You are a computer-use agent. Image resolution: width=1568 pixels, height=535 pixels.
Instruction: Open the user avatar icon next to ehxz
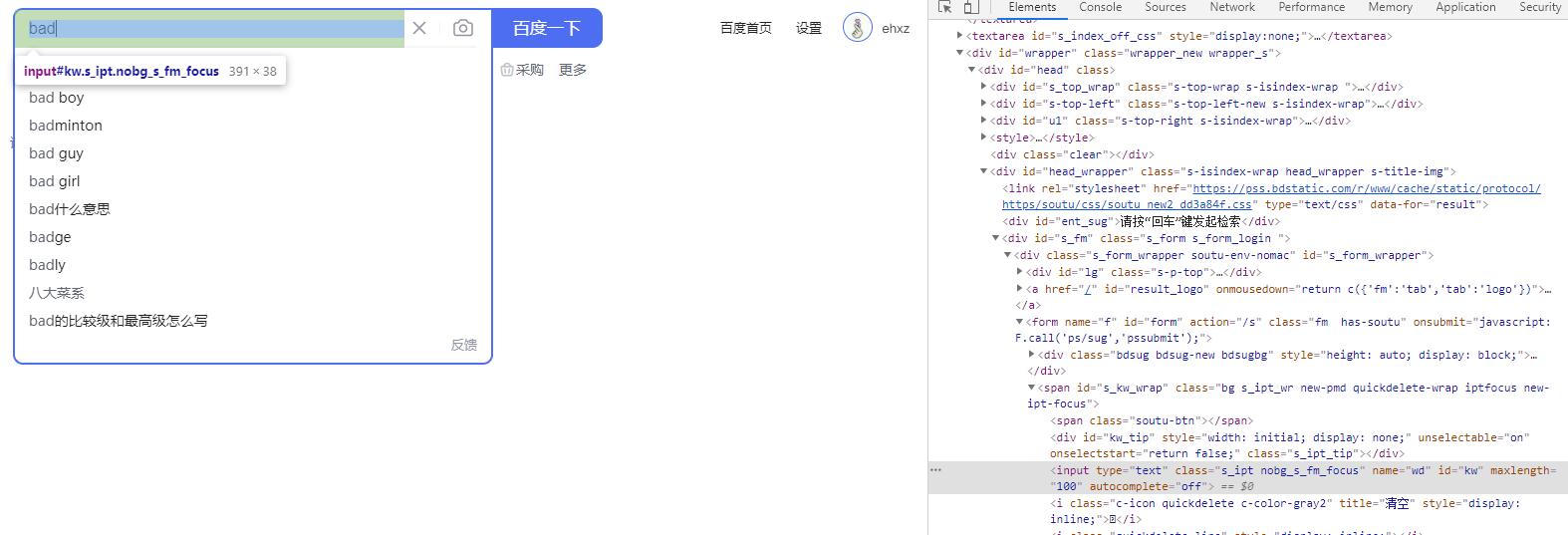tap(857, 28)
